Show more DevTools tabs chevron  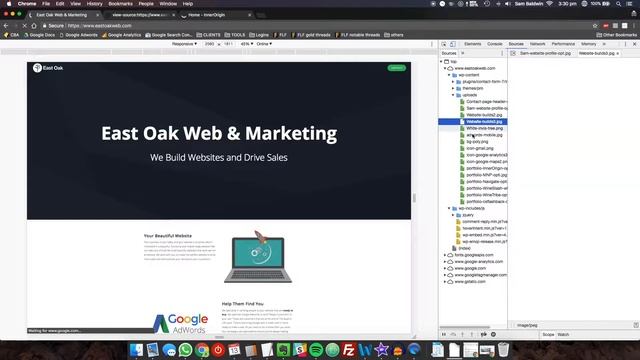[x=604, y=44]
